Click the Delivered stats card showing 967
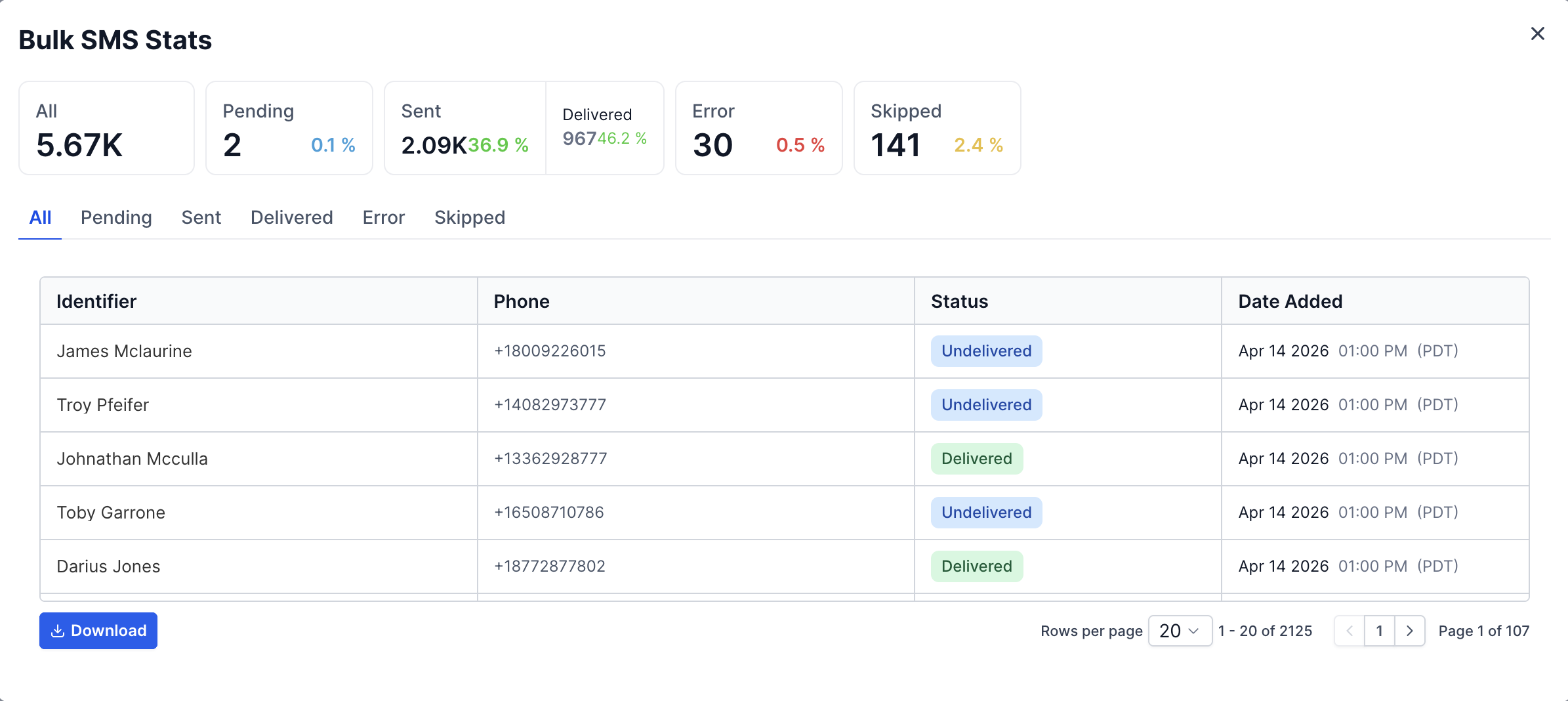This screenshot has width=1568, height=701. coord(605,127)
